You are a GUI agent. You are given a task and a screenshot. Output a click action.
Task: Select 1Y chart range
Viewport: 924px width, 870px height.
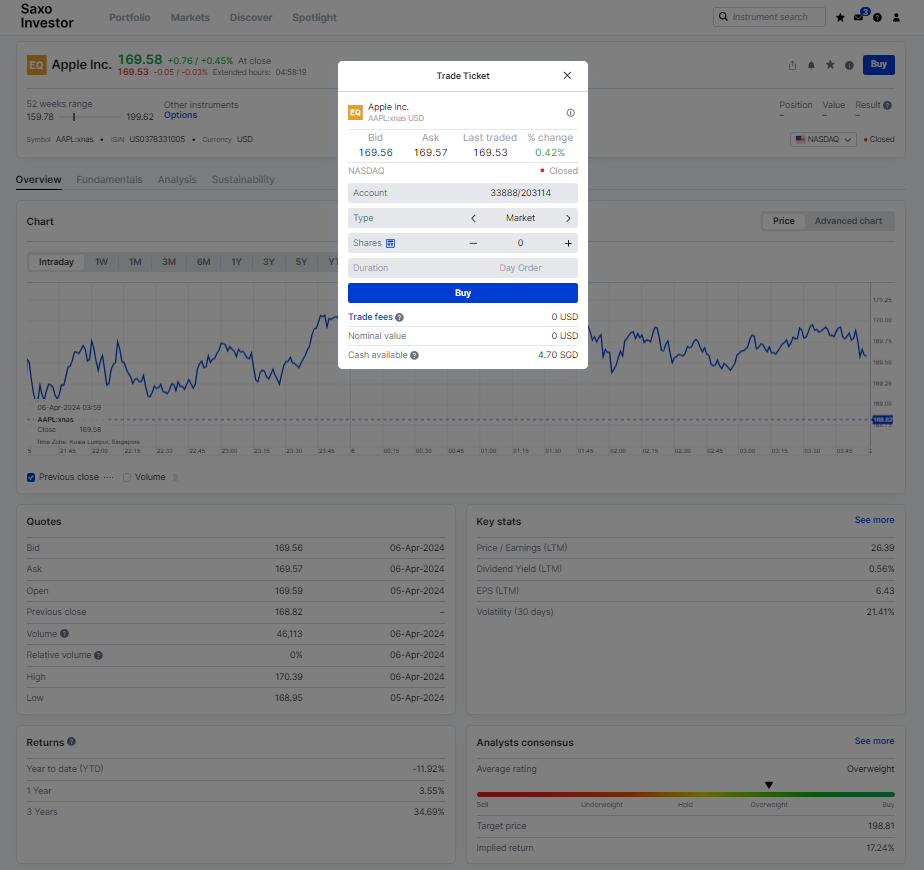tap(236, 262)
